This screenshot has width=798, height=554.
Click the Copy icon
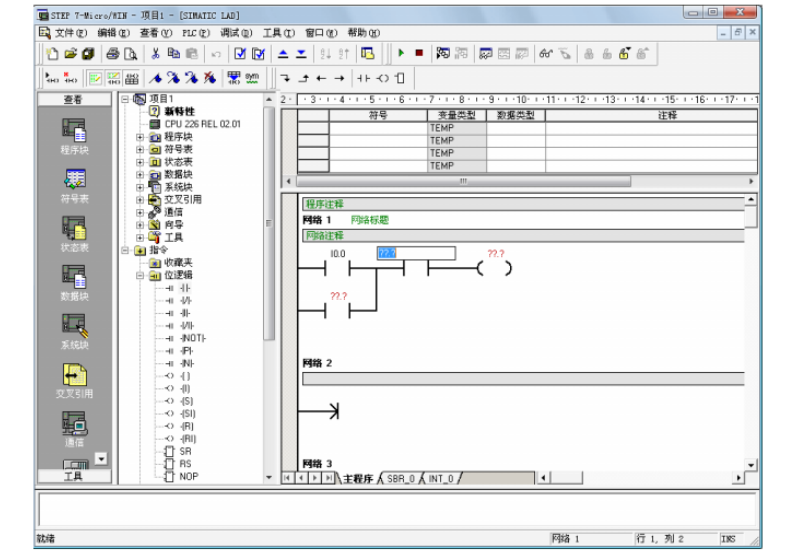[174, 53]
